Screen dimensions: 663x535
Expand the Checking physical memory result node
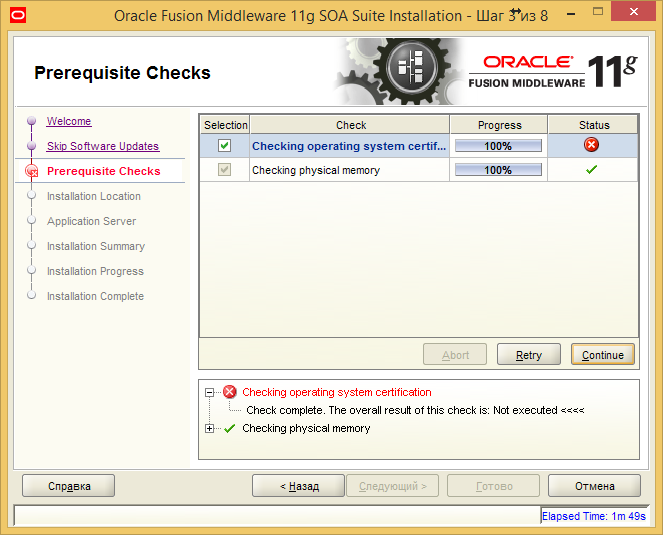pyautogui.click(x=209, y=429)
